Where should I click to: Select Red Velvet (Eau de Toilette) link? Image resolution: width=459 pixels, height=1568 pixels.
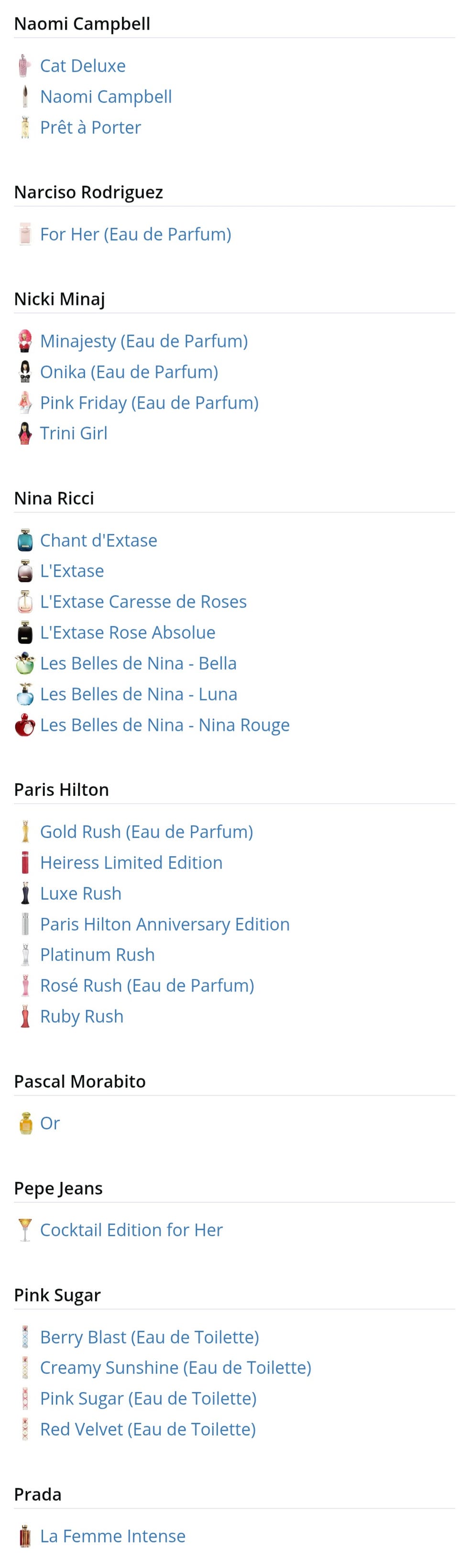(x=147, y=1429)
